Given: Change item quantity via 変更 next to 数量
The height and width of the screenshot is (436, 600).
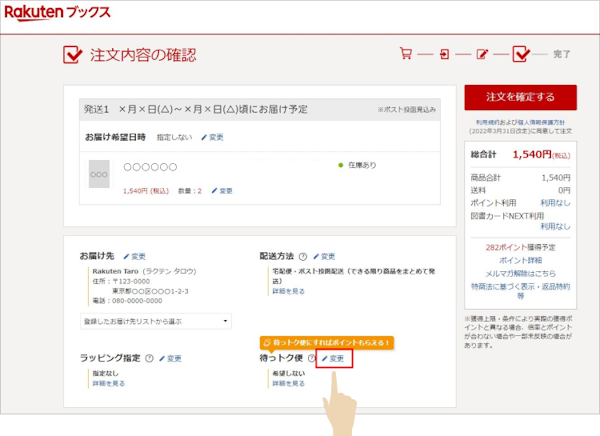Looking at the screenshot, I should coord(222,191).
